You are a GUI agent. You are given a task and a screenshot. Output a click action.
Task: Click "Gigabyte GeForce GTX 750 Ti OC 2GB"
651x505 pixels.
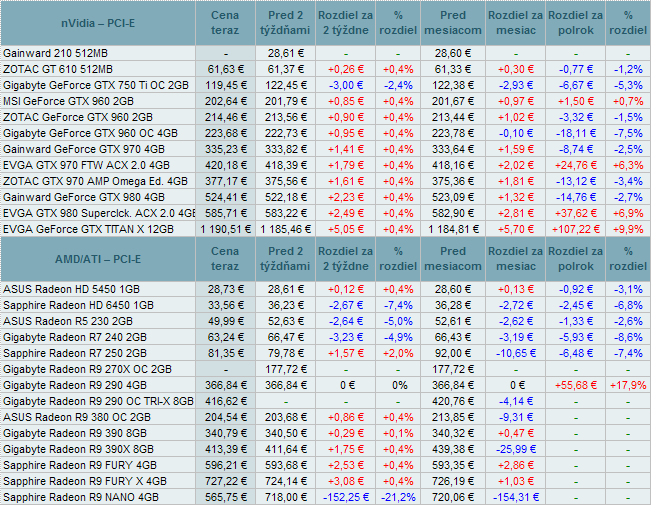(x=96, y=85)
